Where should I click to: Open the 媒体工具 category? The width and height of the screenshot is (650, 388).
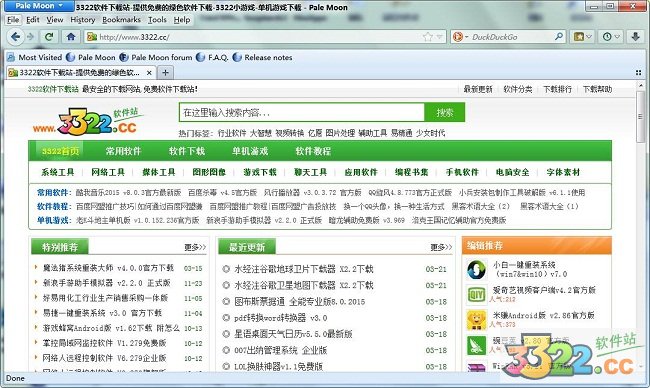159,172
